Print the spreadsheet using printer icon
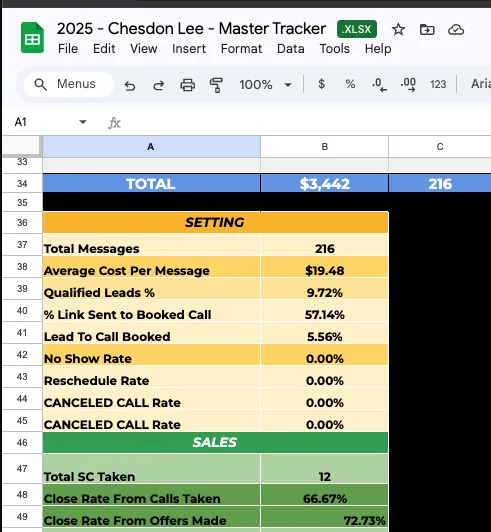 187,85
